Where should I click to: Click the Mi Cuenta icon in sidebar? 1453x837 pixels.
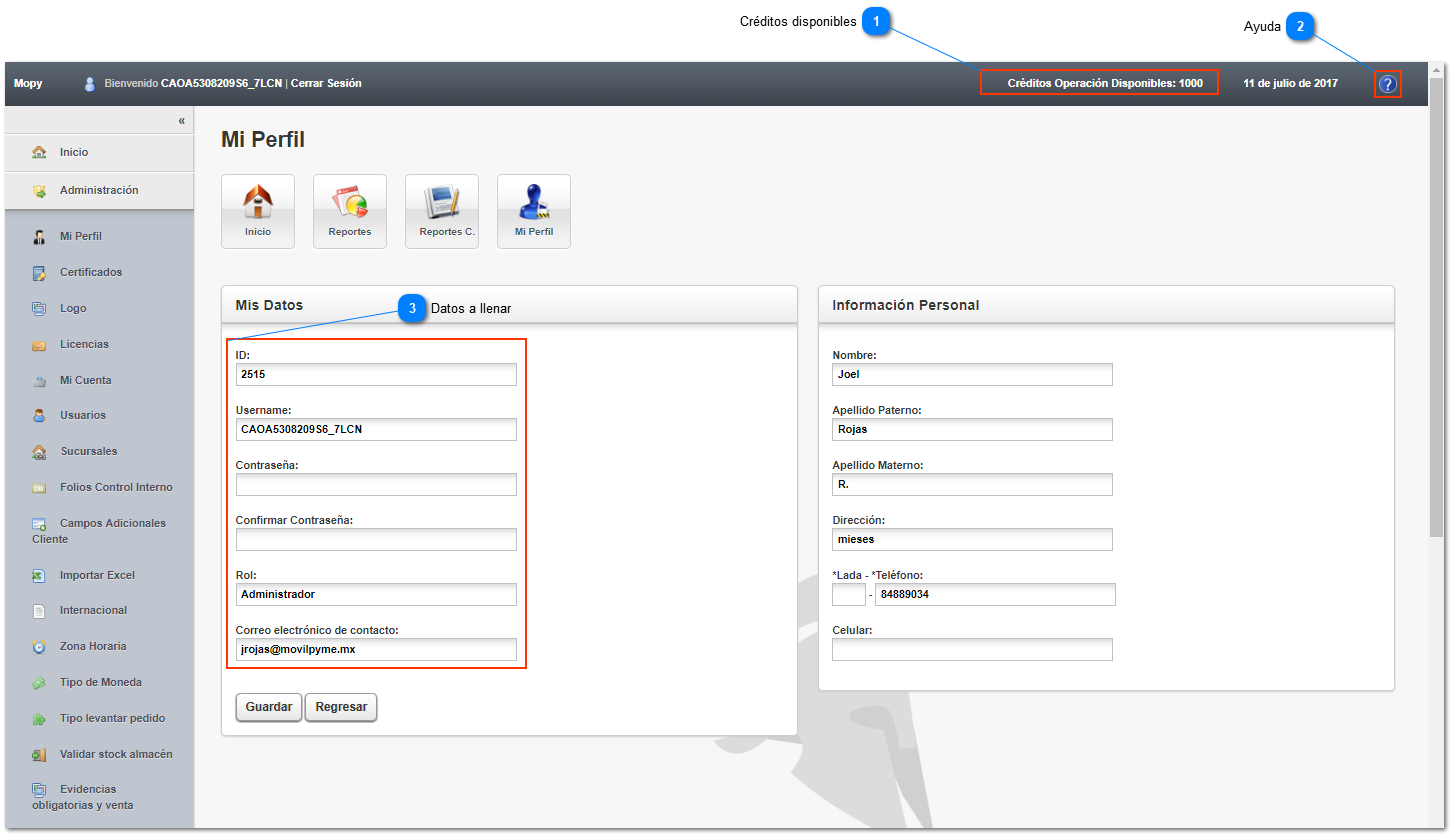coord(39,381)
